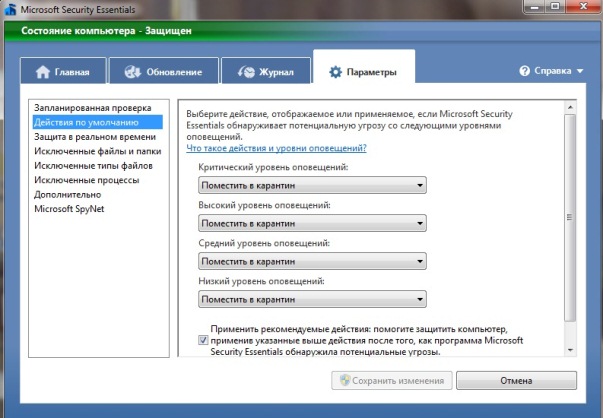Expand the Справка dropdown arrow

pos(580,71)
